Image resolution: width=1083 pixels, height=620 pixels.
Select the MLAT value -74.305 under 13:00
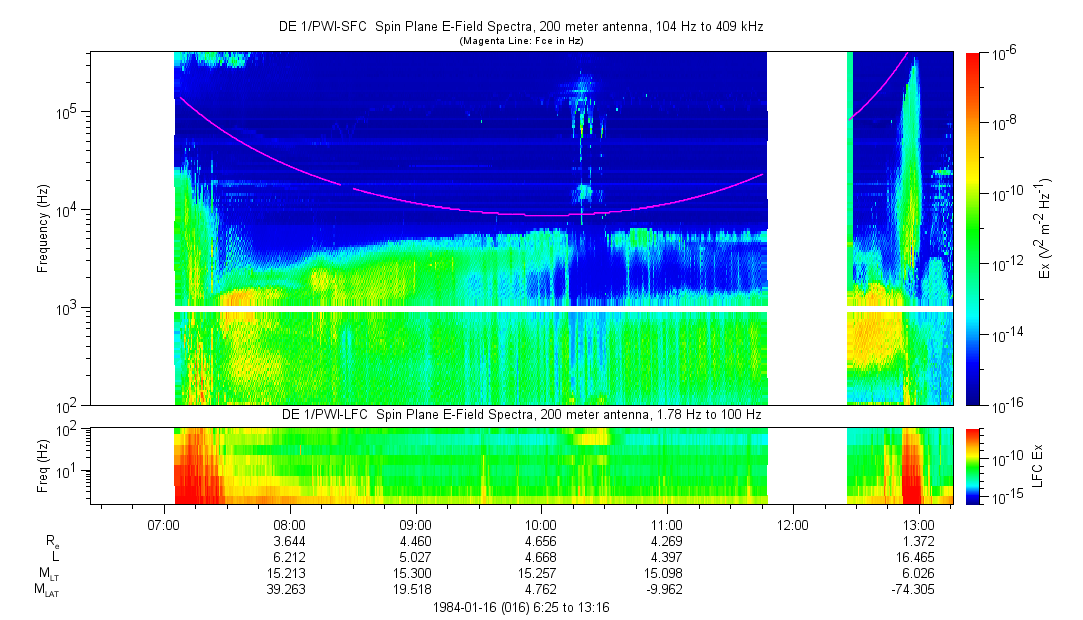(918, 590)
